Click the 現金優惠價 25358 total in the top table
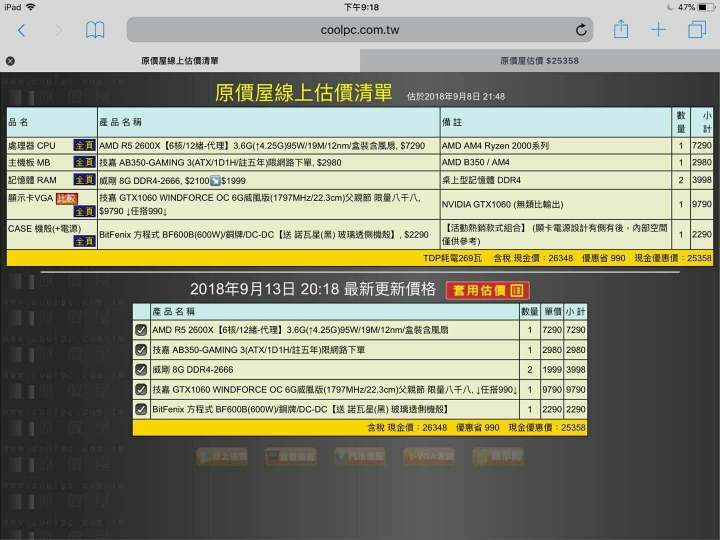Viewport: 720px width, 540px height. click(673, 258)
